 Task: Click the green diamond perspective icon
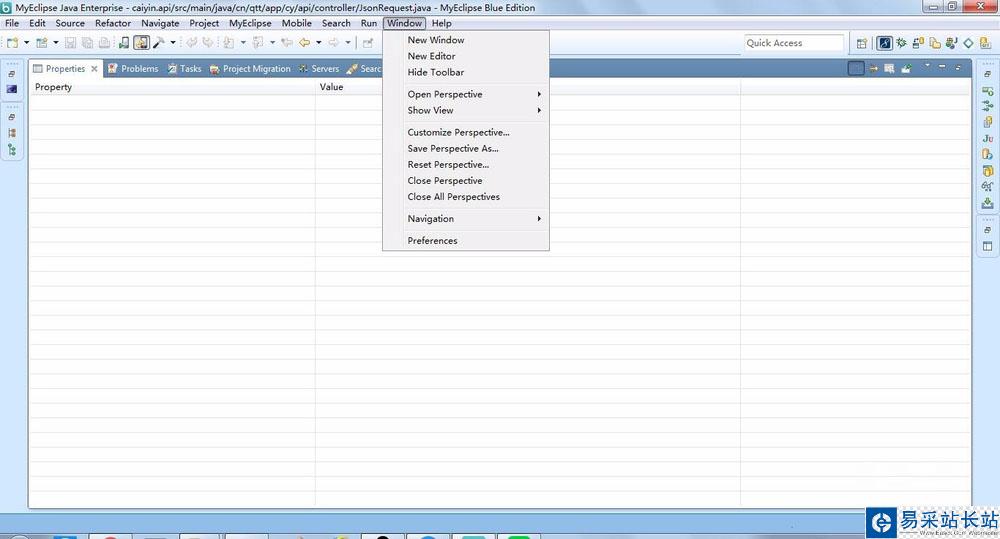[968, 43]
